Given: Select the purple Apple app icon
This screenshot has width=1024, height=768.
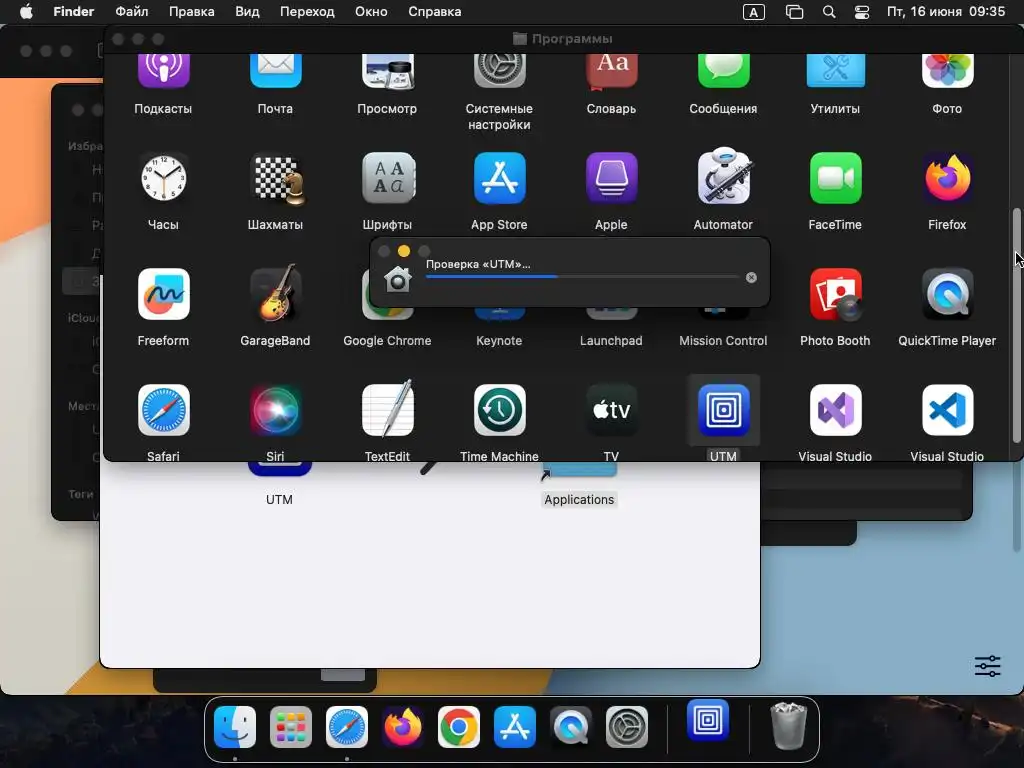Looking at the screenshot, I should click(612, 178).
